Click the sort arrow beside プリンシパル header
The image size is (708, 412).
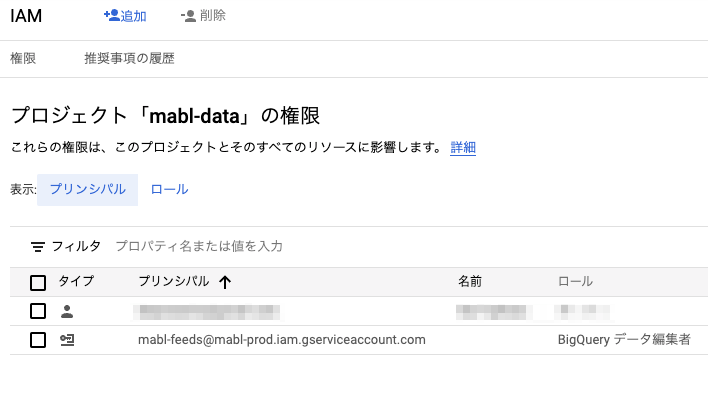pyautogui.click(x=225, y=282)
